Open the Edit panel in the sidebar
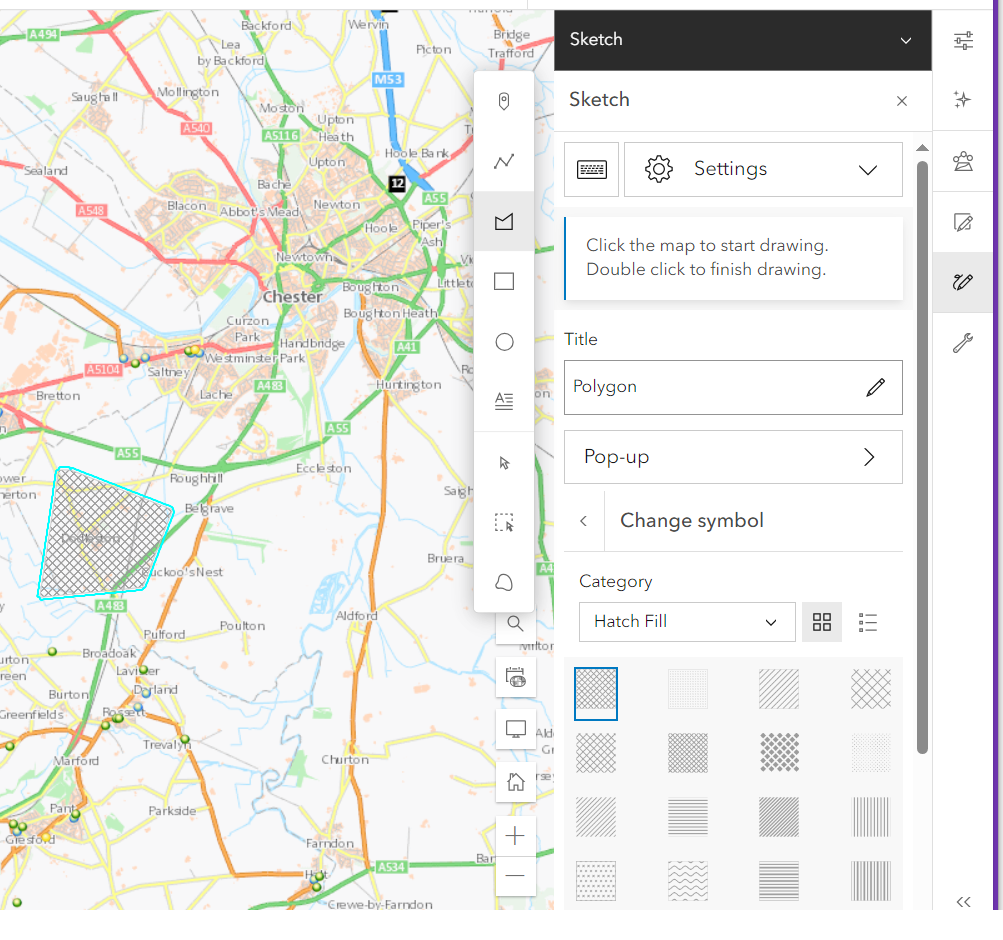The height and width of the screenshot is (940, 1003). pos(962,221)
